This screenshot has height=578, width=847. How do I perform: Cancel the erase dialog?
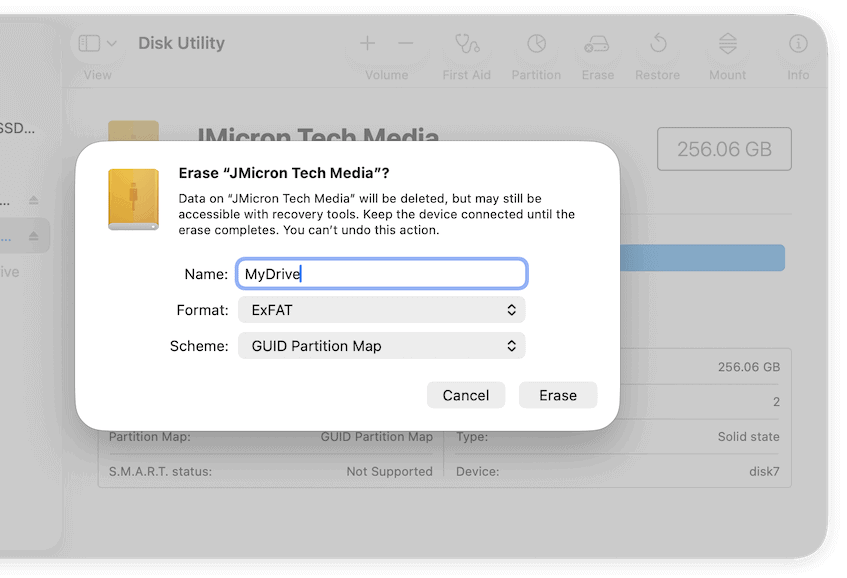tap(466, 395)
